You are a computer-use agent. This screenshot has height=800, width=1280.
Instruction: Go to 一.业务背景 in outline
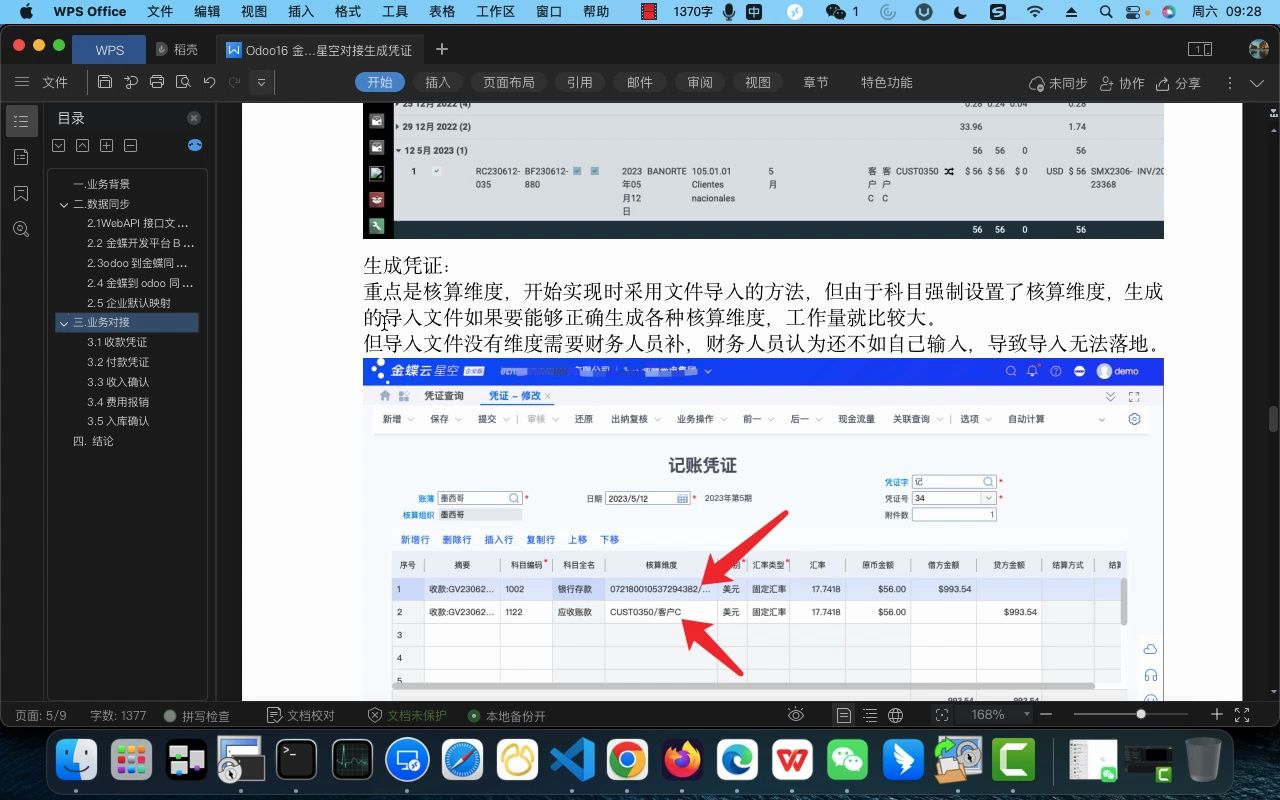[101, 184]
